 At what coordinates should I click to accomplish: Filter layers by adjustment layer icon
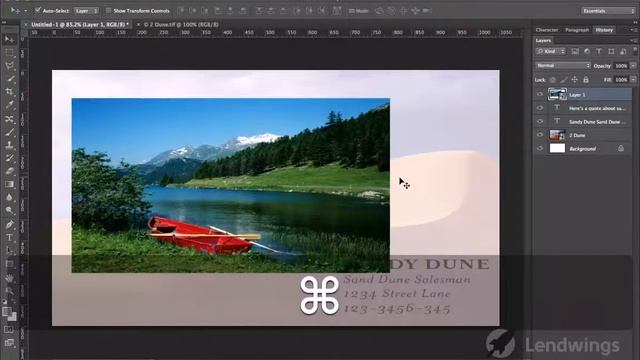pyautogui.click(x=587, y=51)
